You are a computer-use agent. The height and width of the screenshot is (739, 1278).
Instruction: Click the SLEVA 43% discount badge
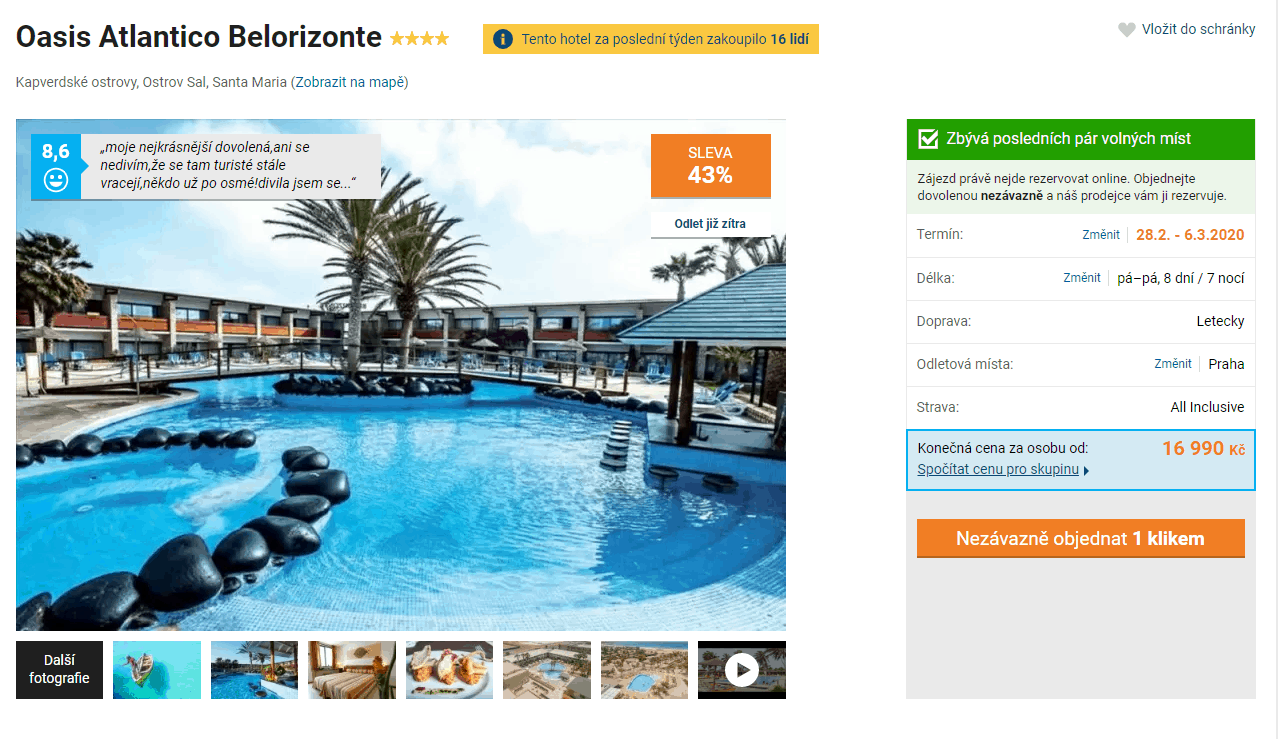click(711, 166)
